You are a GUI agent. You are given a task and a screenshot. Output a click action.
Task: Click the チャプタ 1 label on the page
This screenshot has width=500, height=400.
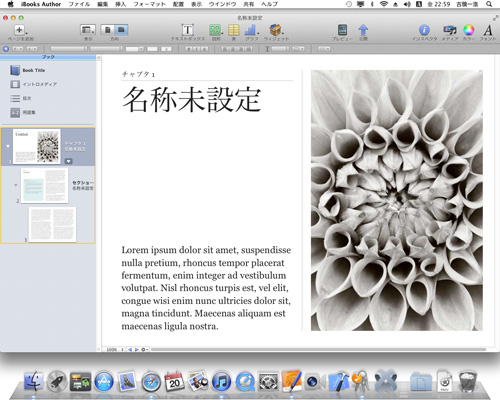coord(138,74)
